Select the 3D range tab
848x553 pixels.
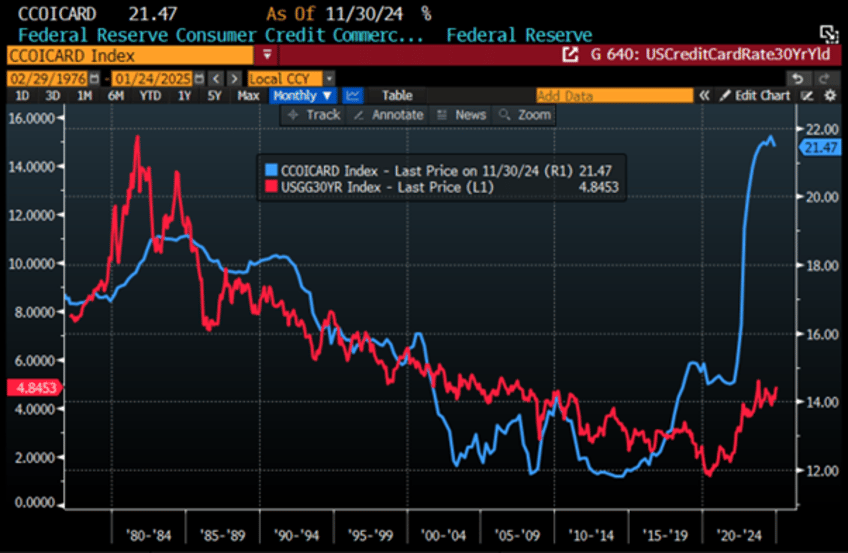tap(52, 96)
